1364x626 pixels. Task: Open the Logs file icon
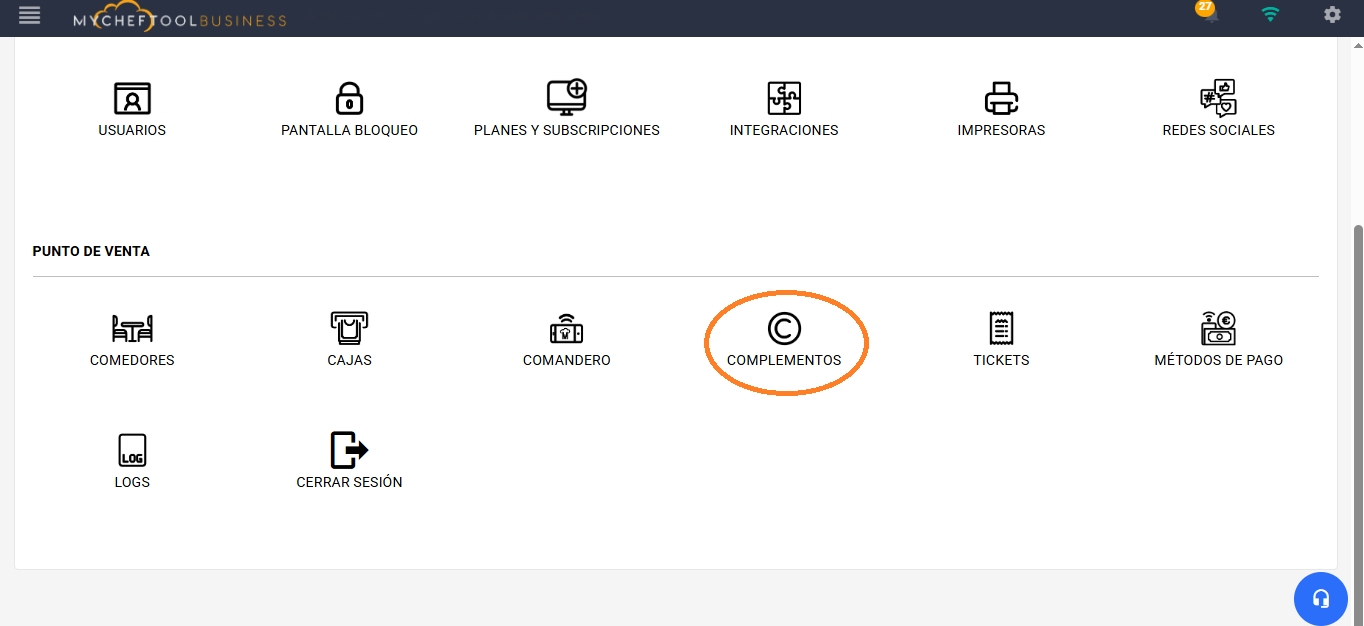[x=132, y=451]
